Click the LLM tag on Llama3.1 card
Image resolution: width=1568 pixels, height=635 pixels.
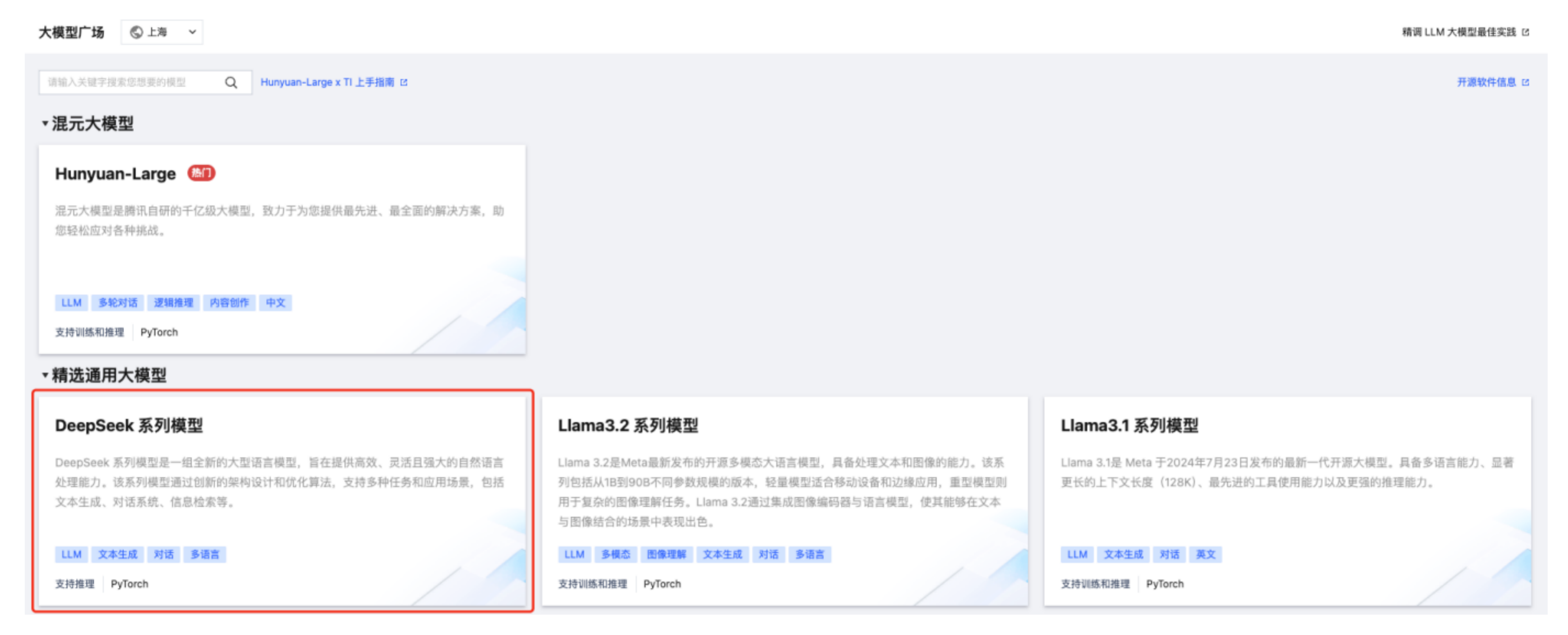pyautogui.click(x=1077, y=554)
